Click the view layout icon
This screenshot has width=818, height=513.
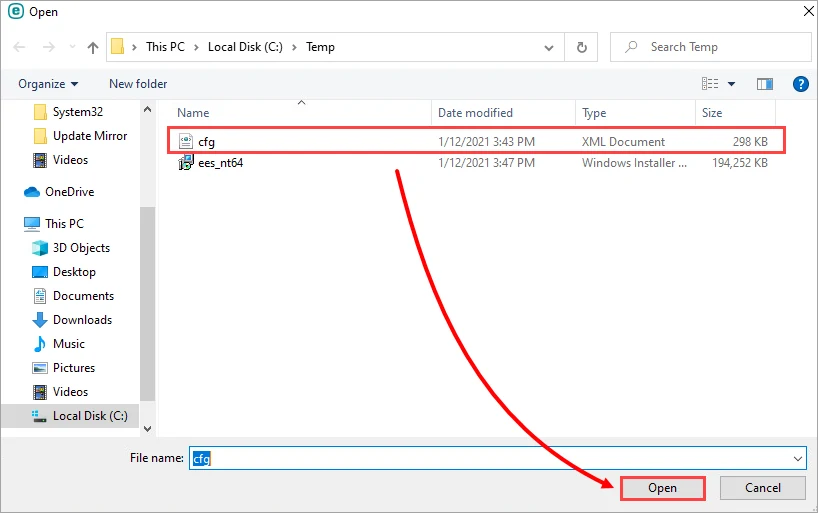[710, 84]
